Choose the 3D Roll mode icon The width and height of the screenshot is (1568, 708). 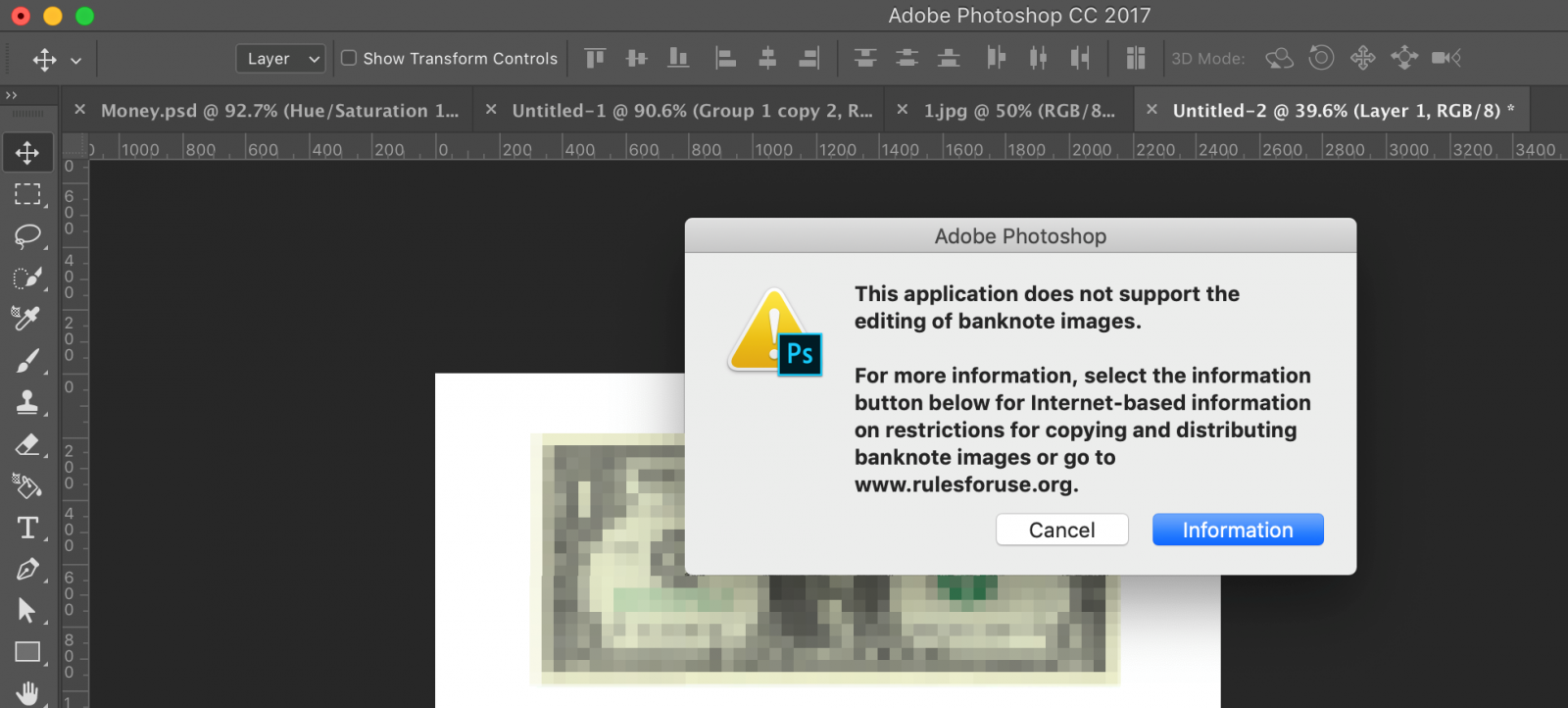(1321, 58)
